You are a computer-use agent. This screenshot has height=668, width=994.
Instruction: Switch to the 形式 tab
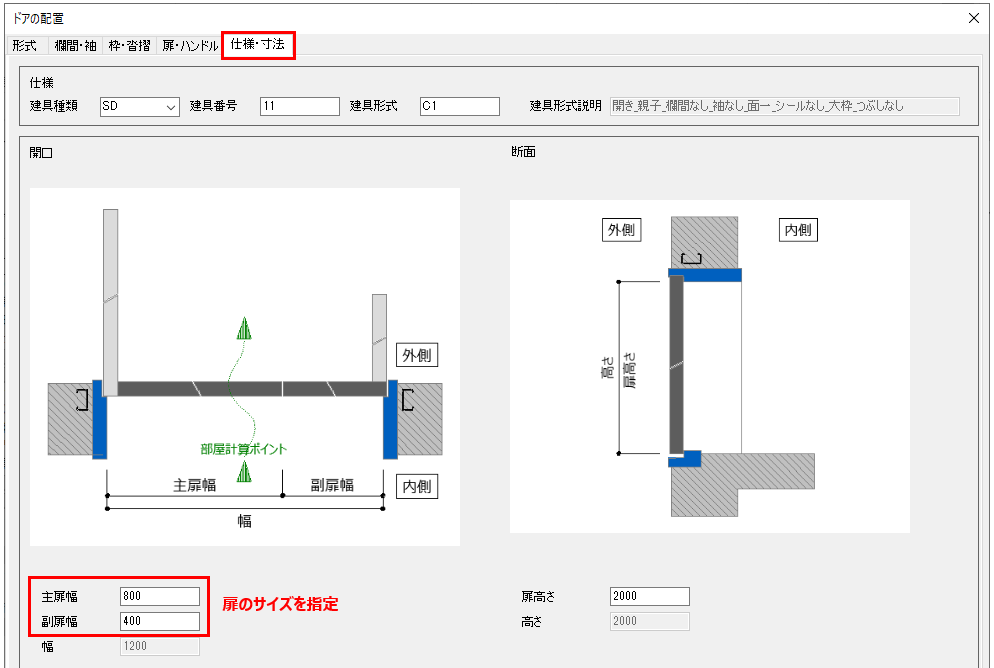point(25,46)
